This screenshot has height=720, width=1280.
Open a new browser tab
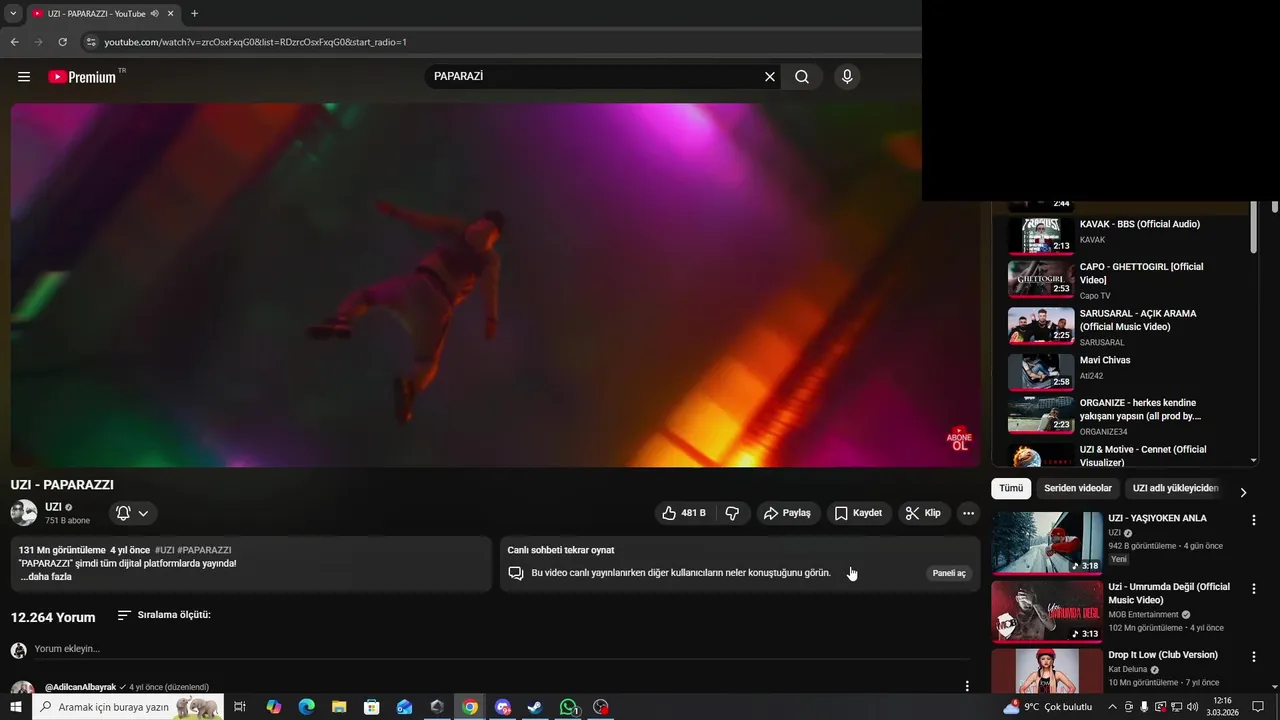(x=194, y=14)
